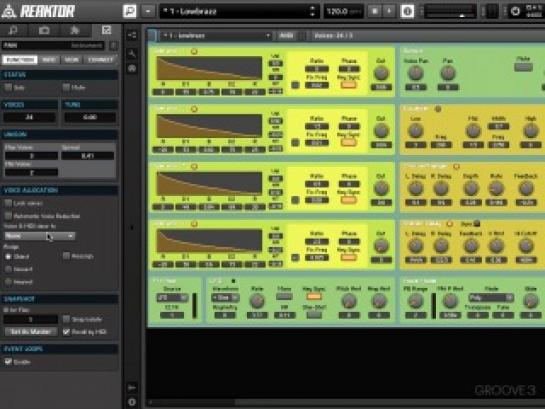The width and height of the screenshot is (545, 409).
Task: Click the minus edit button beside snapshot name
Action: point(148,11)
